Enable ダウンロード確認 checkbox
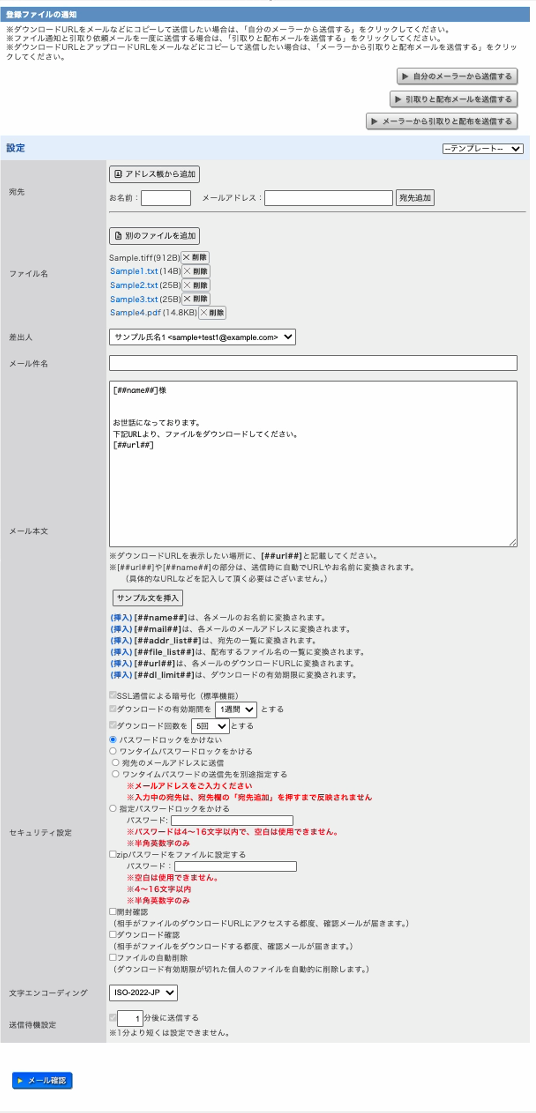 [113, 935]
